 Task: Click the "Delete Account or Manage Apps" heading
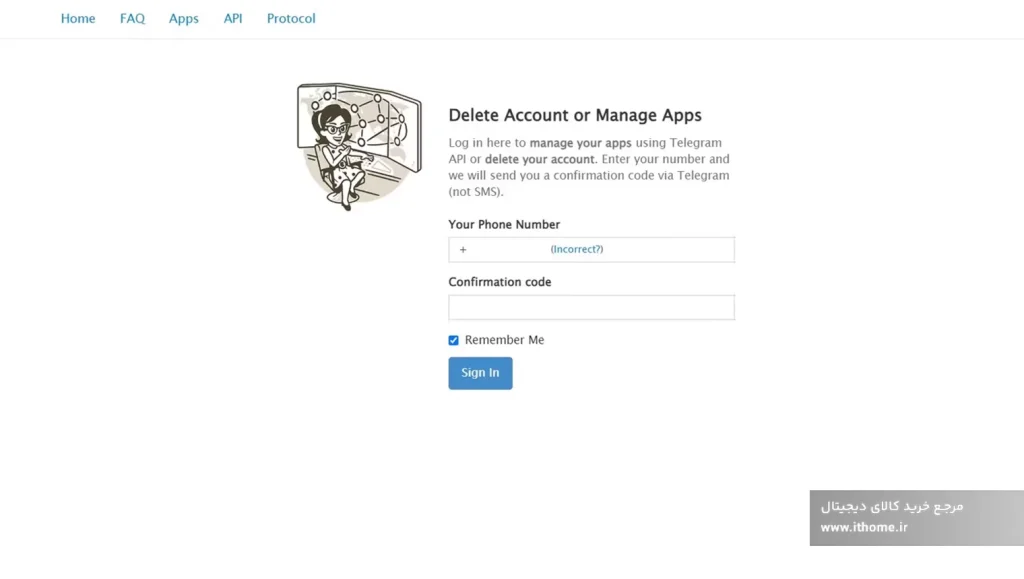(x=575, y=116)
